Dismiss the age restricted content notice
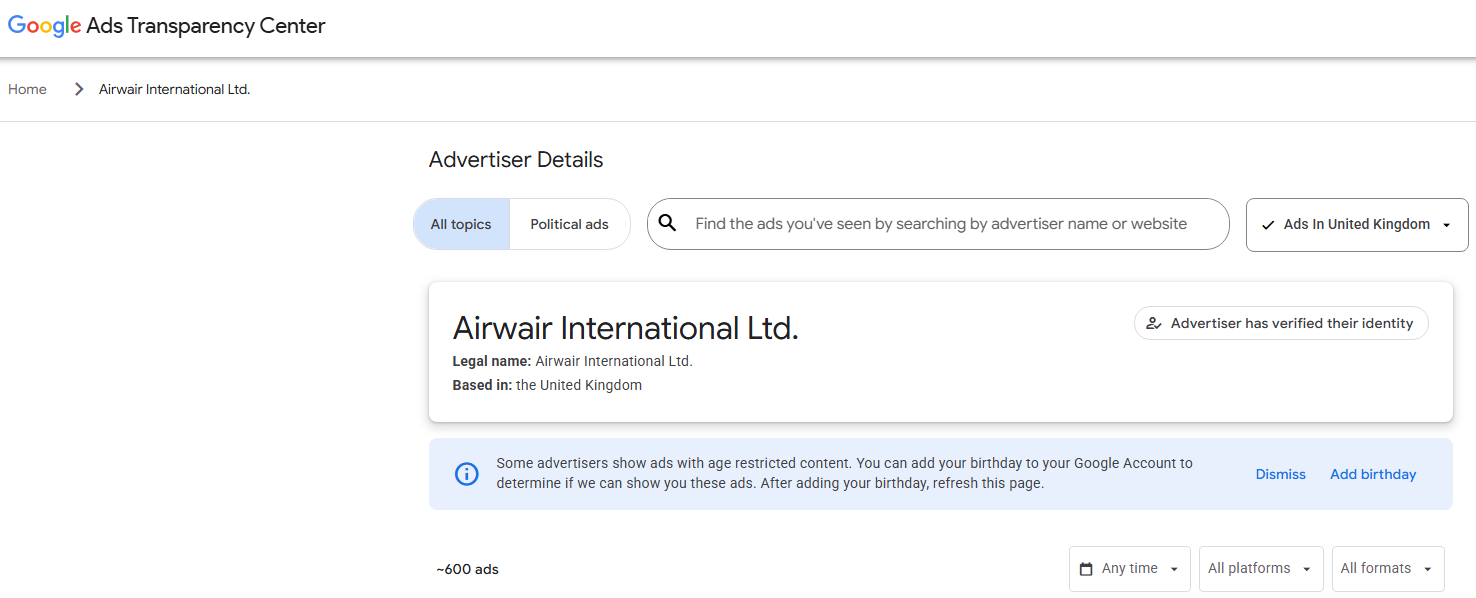Screen dimensions: 1476x598 tap(1280, 474)
